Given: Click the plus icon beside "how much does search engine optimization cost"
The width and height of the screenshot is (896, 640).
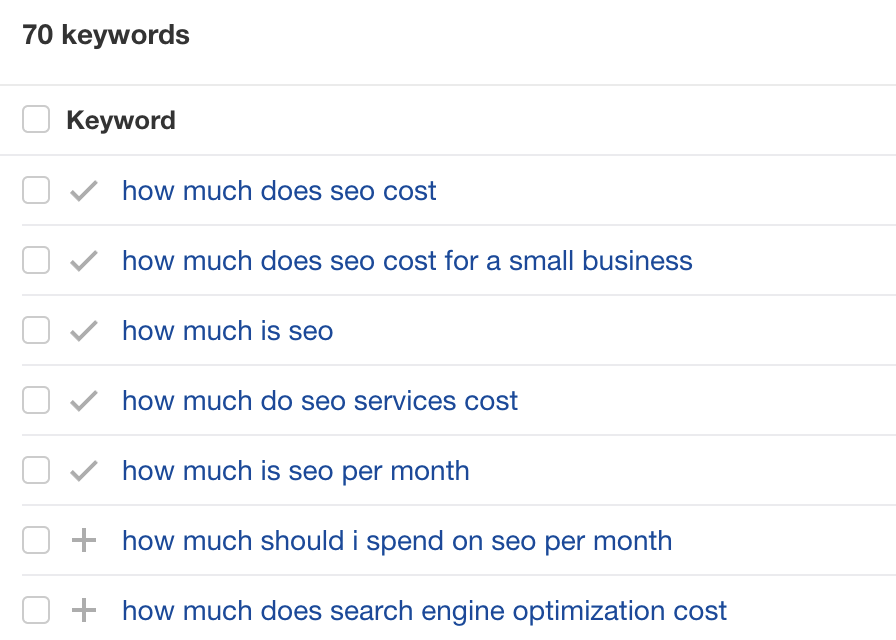Looking at the screenshot, I should [x=84, y=610].
